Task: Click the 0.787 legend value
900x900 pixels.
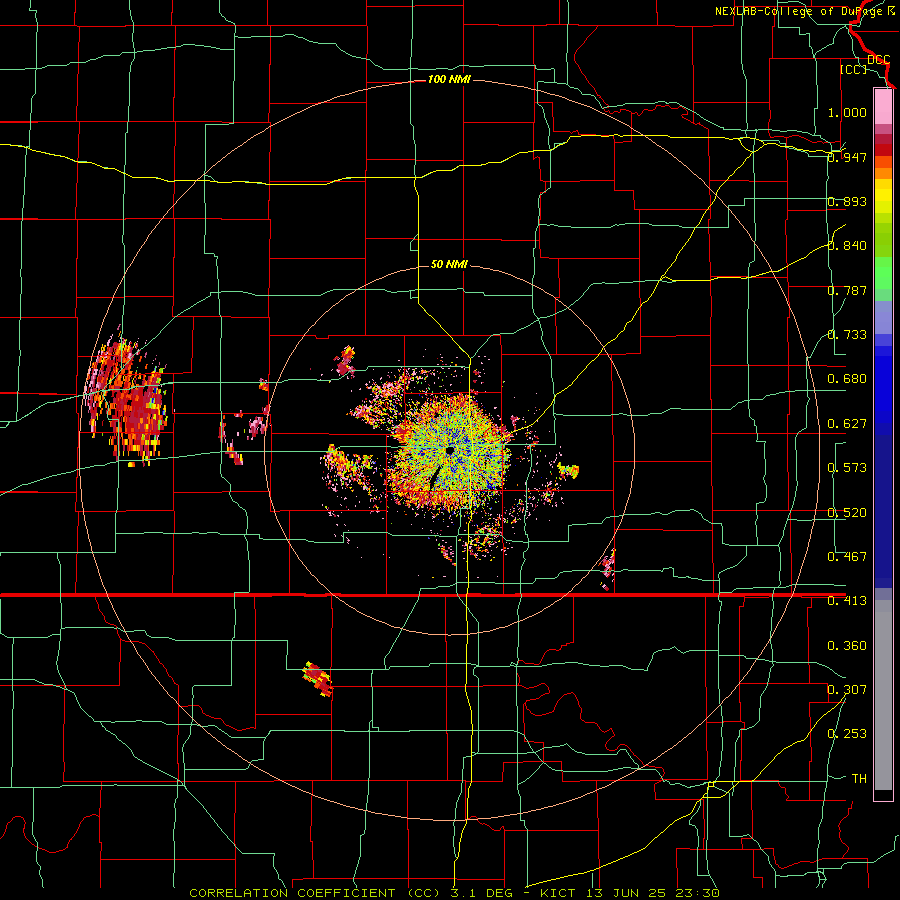Action: 847,290
